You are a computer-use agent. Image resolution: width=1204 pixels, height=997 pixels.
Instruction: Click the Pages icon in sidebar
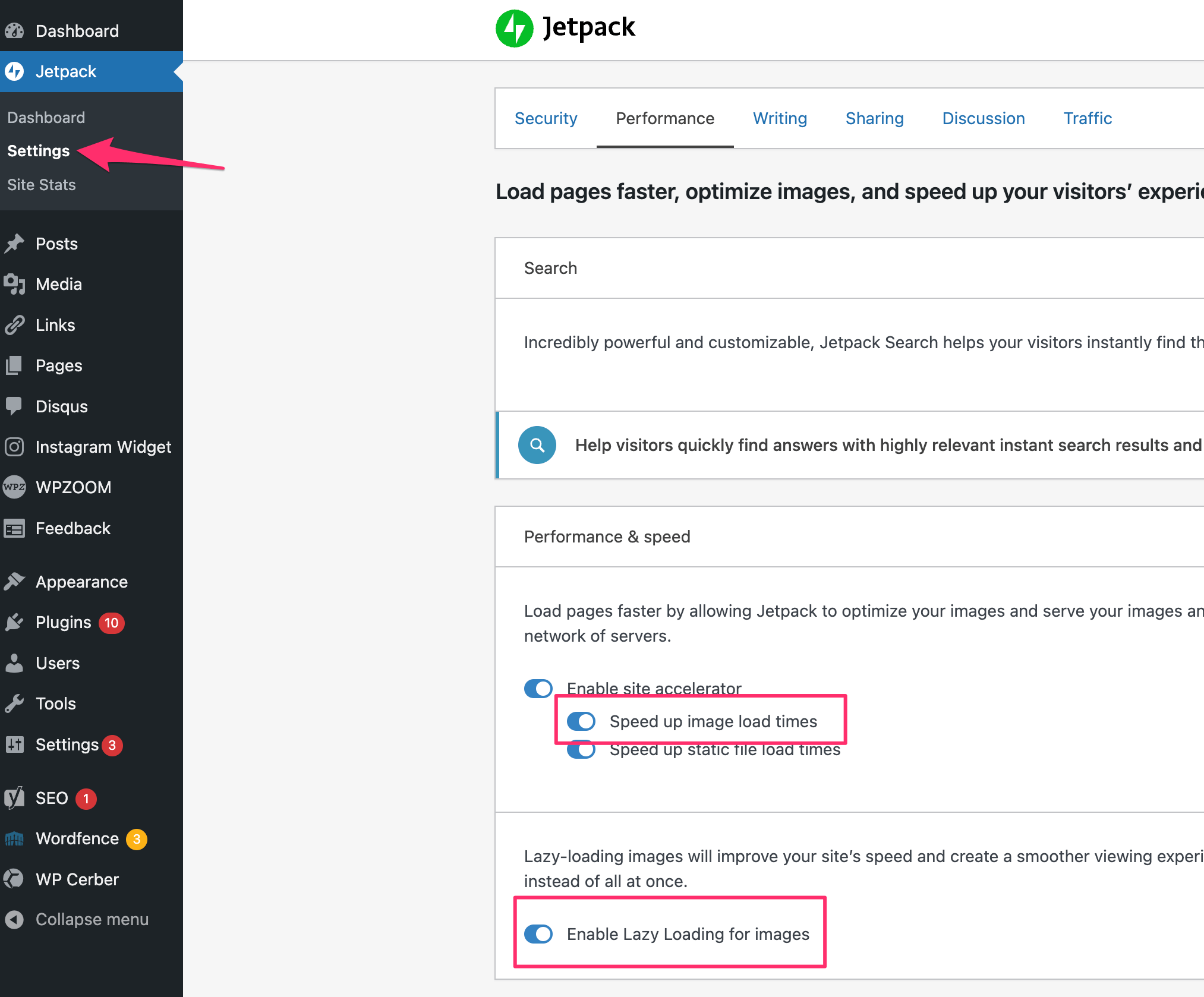pyautogui.click(x=14, y=365)
